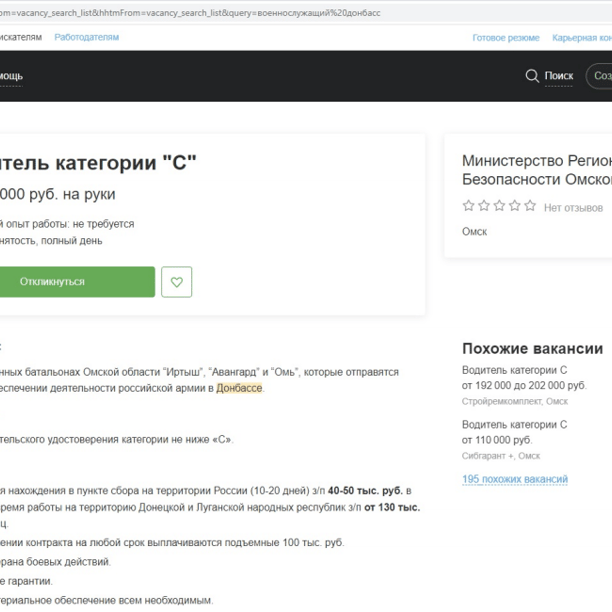
Task: Click the magnifier search icon
Action: 532,75
